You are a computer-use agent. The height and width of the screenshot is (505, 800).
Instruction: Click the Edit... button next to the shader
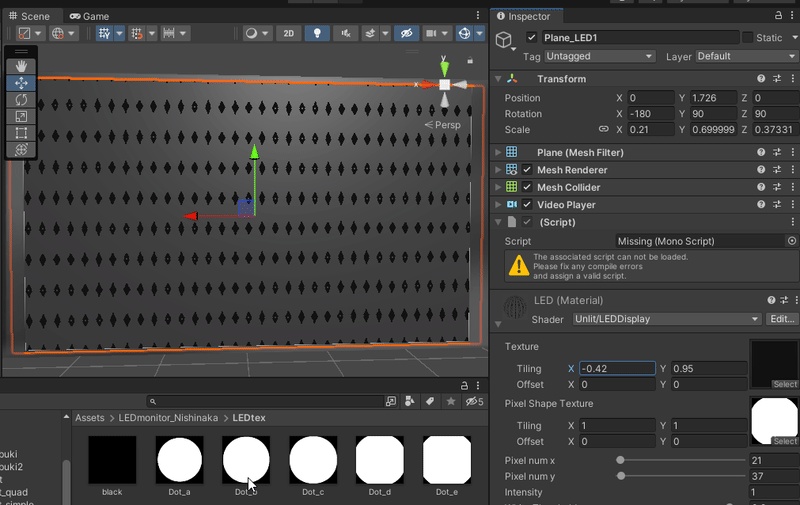[x=781, y=319]
